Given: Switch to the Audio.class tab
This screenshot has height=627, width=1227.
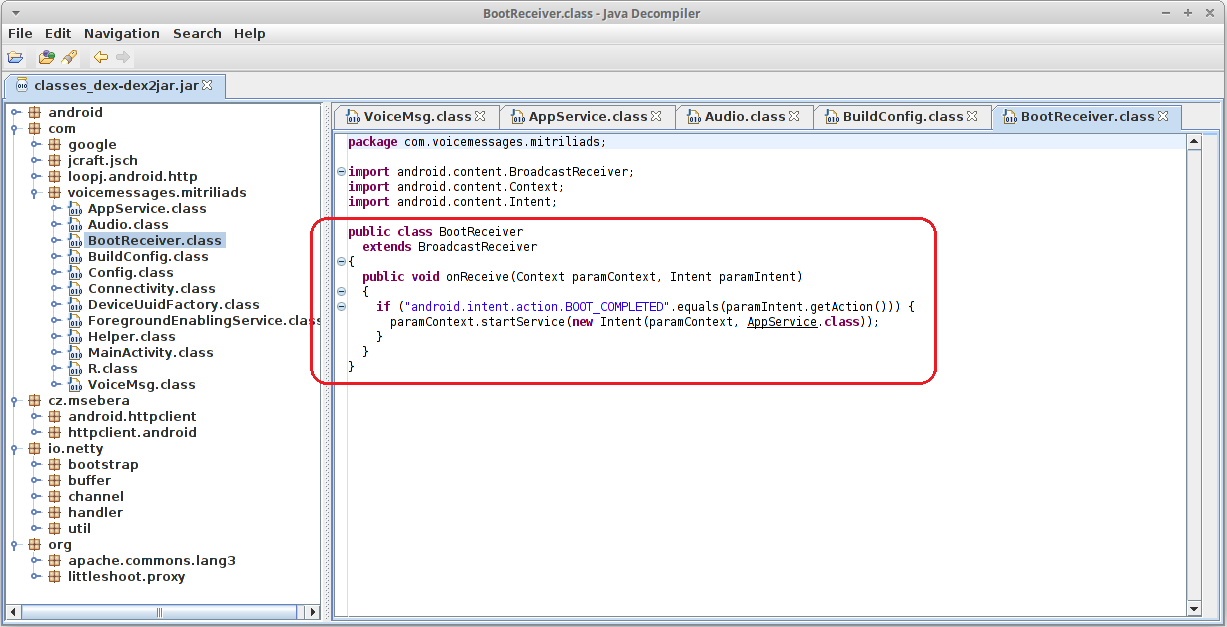Looking at the screenshot, I should click(x=745, y=116).
